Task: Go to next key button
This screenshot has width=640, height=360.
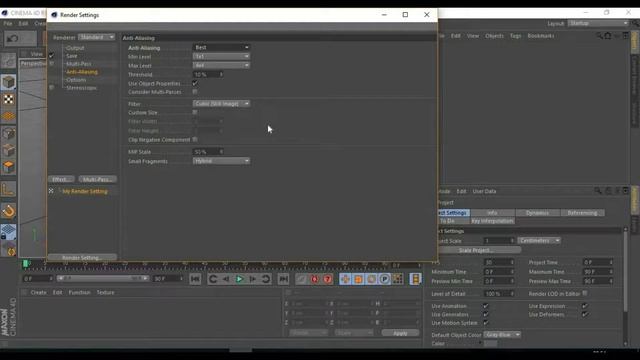Action: 266,279
